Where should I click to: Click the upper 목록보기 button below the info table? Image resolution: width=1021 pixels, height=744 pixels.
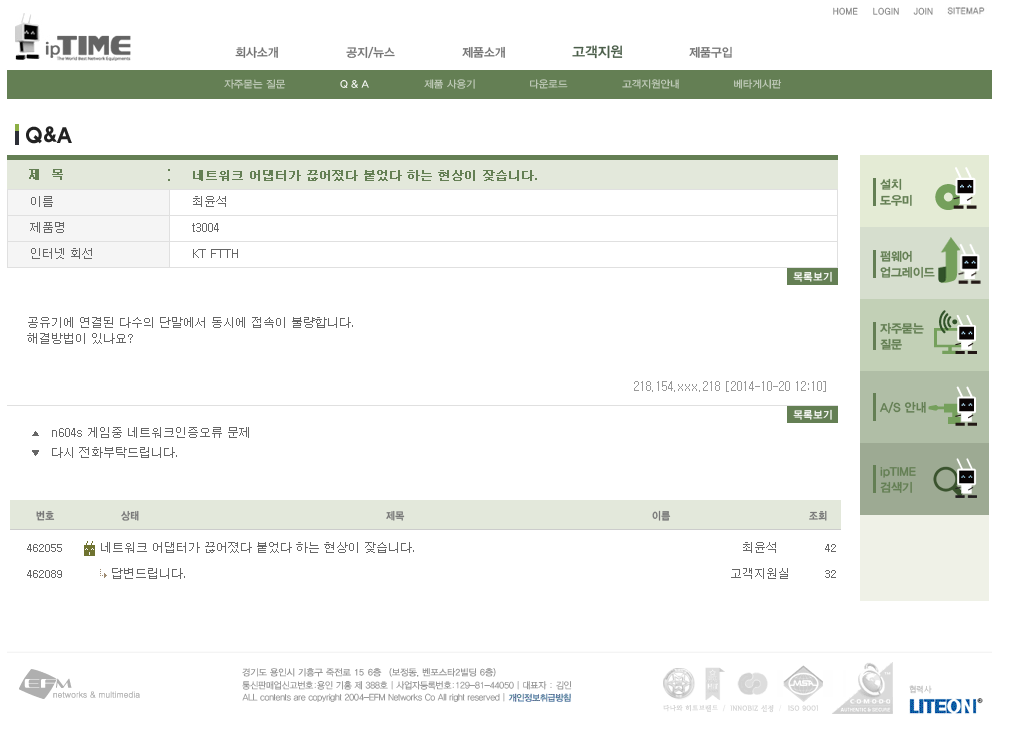pos(812,277)
